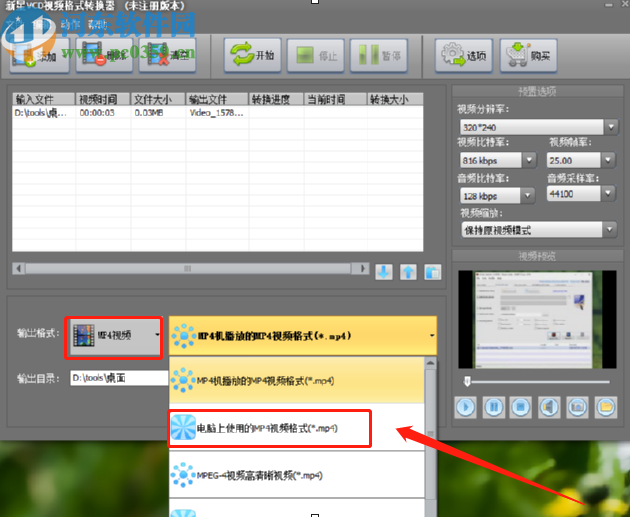Click the file list scrollbar right arrow

(x=362, y=268)
